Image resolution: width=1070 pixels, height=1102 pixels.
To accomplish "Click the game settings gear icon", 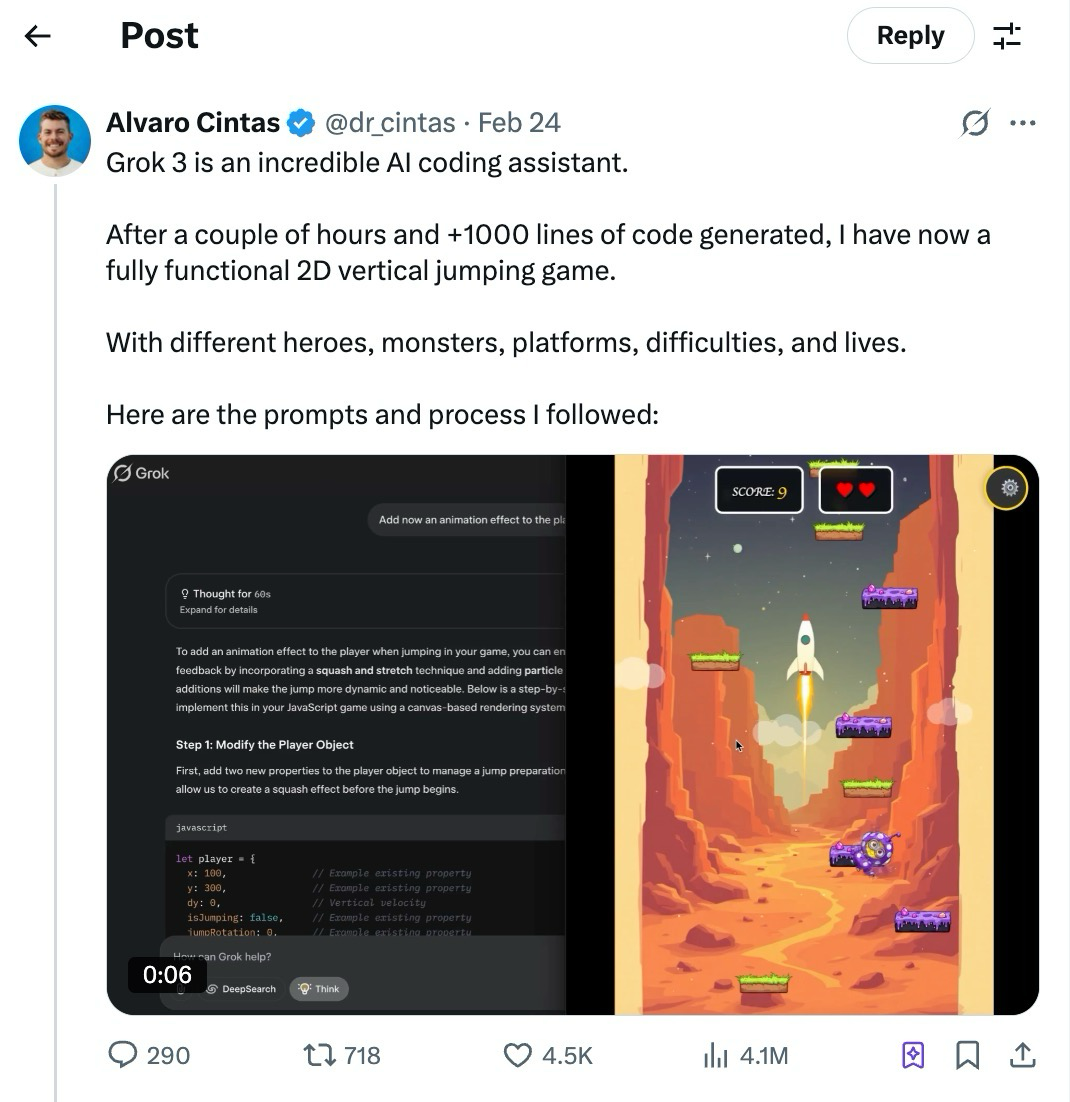I will pyautogui.click(x=1009, y=488).
